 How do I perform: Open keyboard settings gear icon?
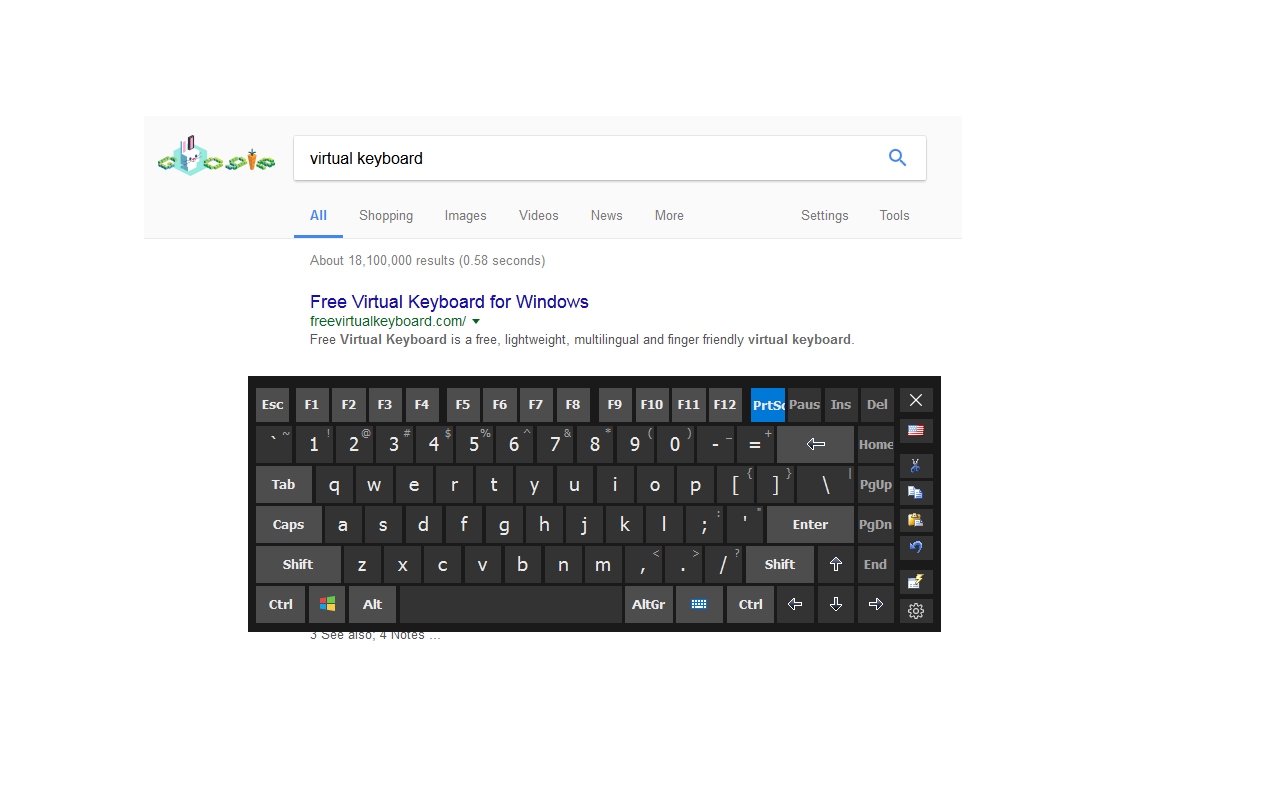click(916, 610)
